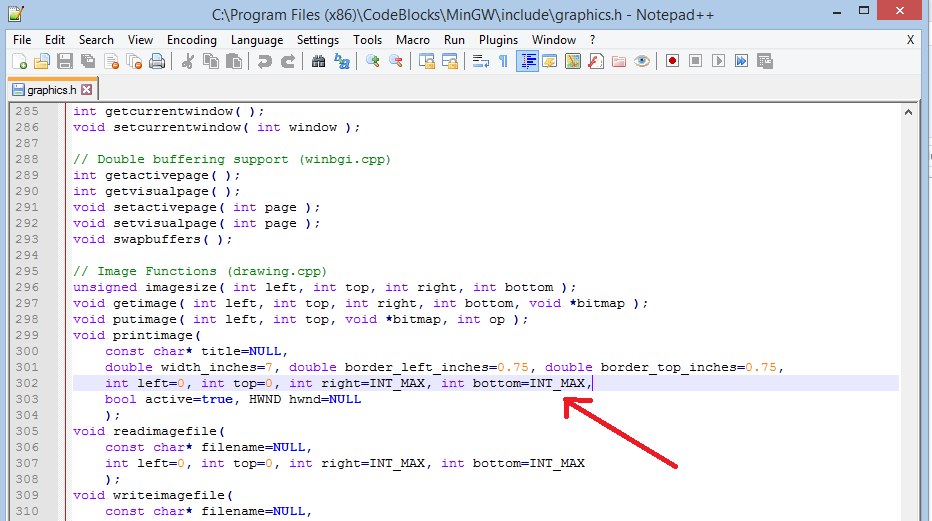This screenshot has width=932, height=521.
Task: Close the graphics.h tab with red X
Action: tap(87, 89)
